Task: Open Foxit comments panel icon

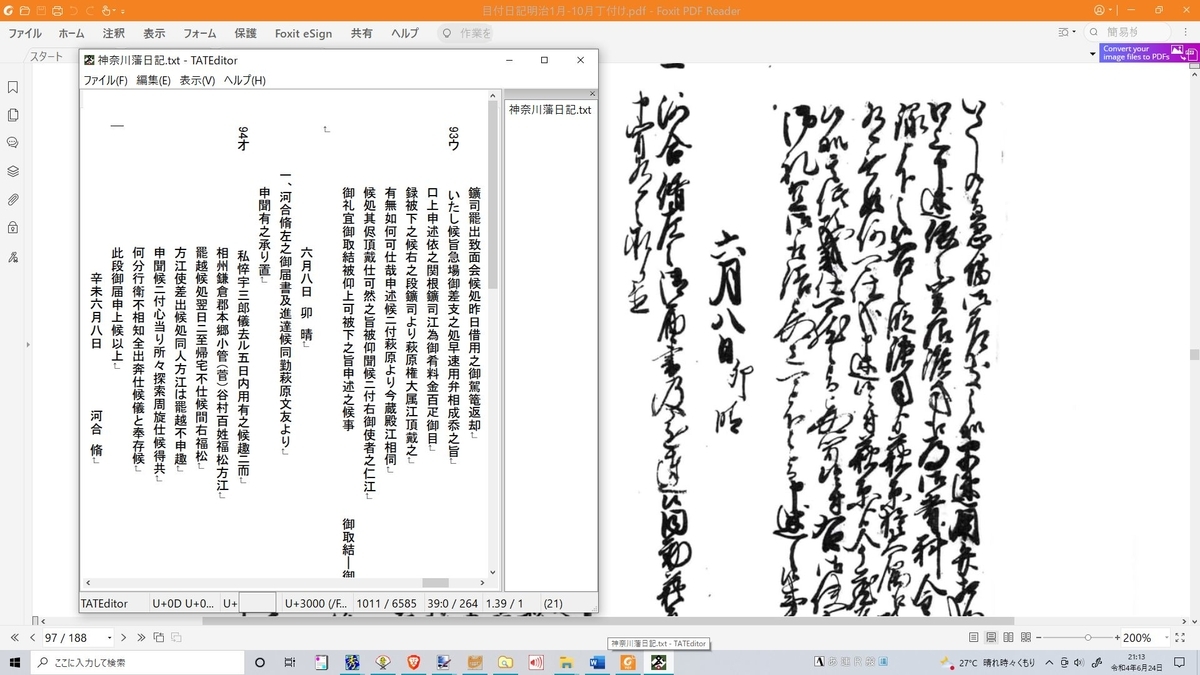Action: pos(13,143)
